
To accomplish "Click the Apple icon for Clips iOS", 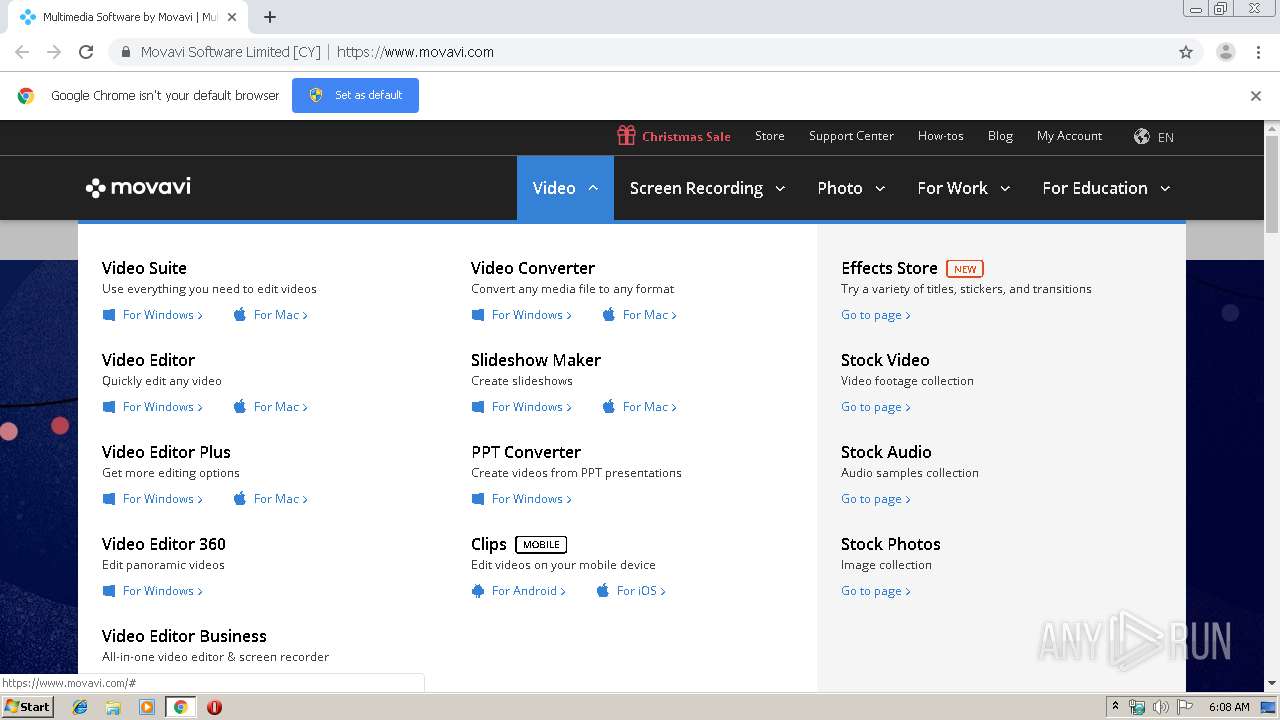I will 603,591.
